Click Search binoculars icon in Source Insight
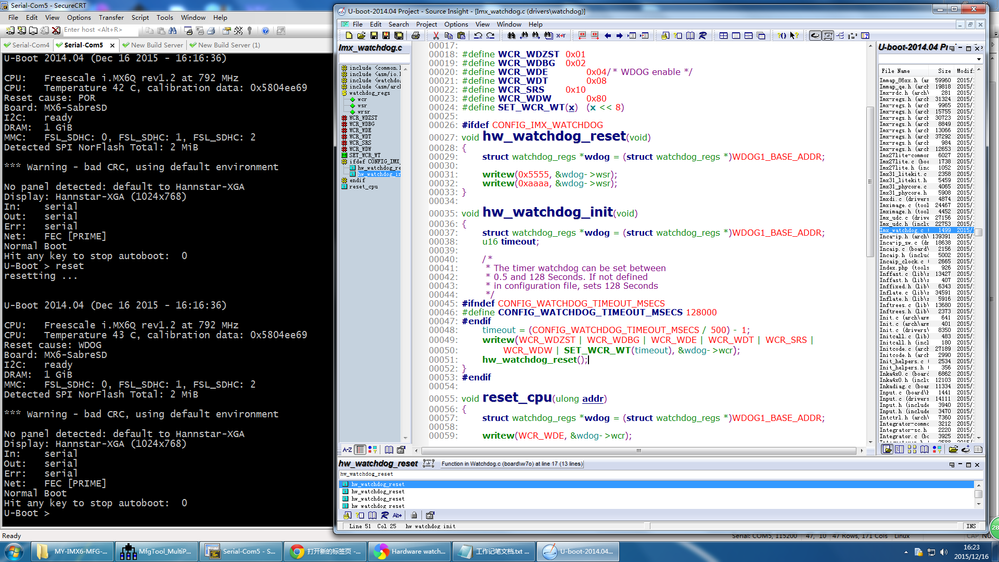Screen dimensions: 999x562 (511, 36)
